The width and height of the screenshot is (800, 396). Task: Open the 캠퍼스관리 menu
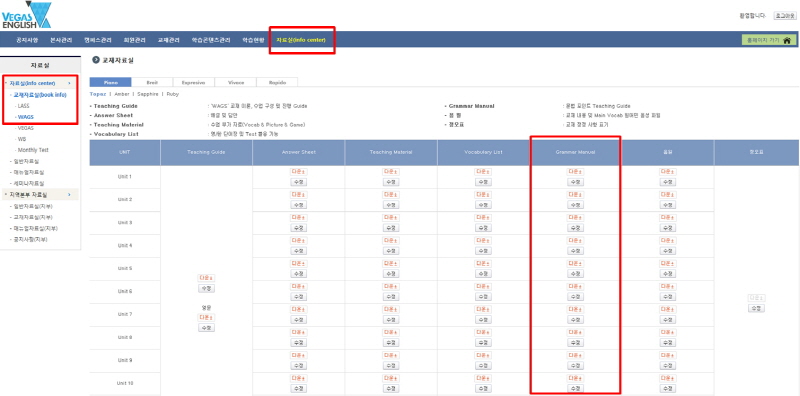[97, 40]
